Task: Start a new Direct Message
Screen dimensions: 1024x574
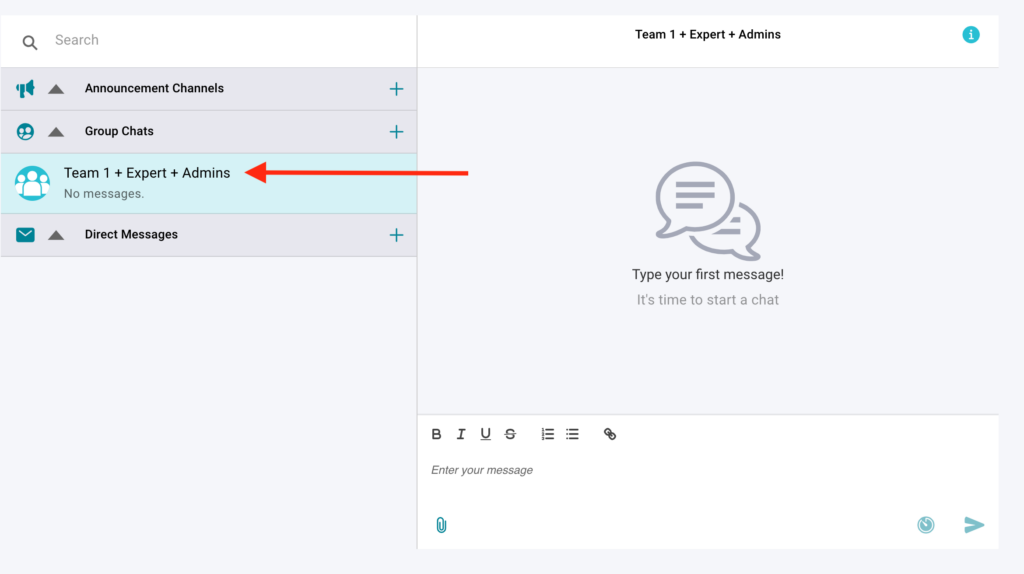Action: click(x=396, y=235)
